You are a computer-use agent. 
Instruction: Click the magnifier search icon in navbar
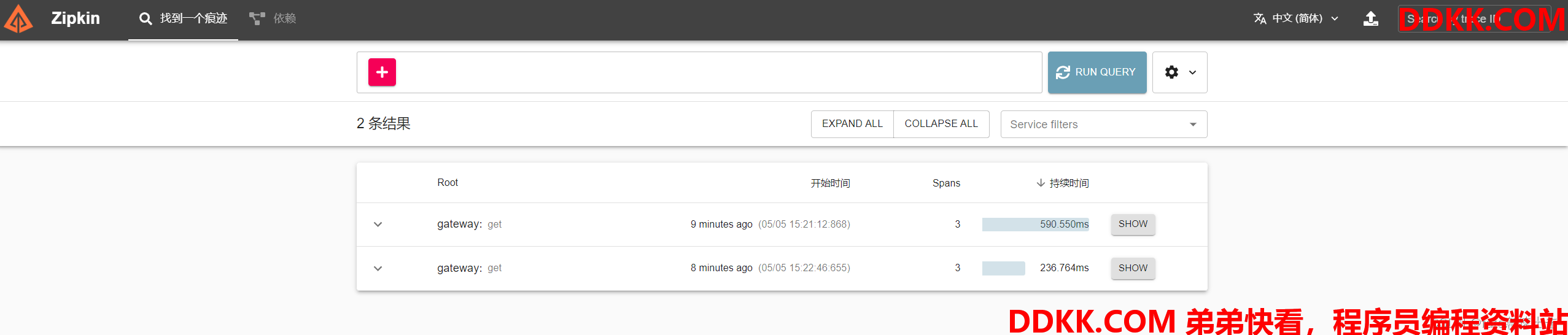tap(146, 19)
